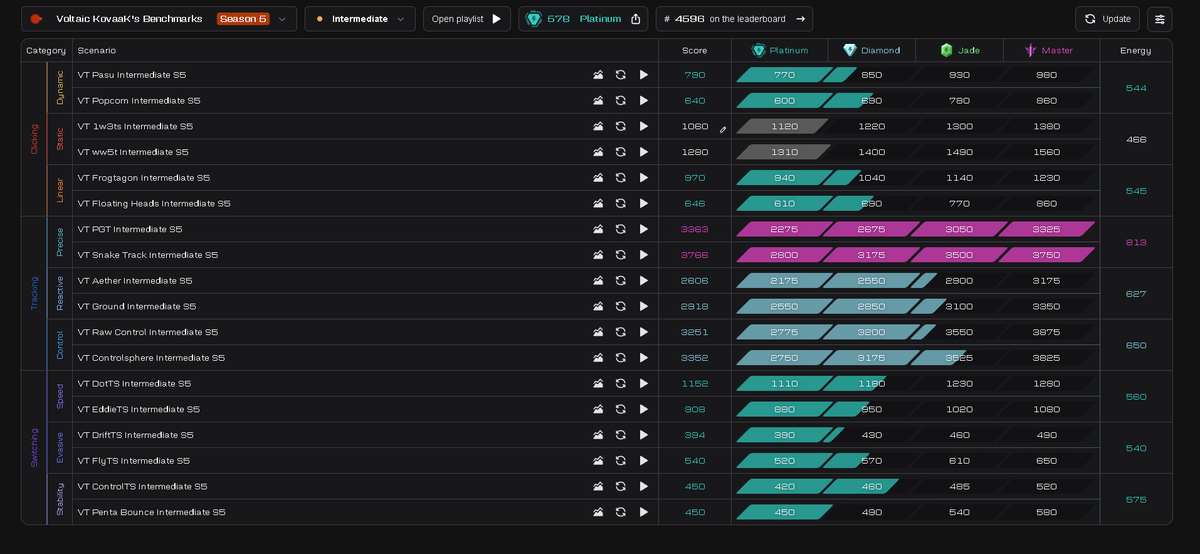
Task: Open the #4596 on the leaderboard link
Action: tap(734, 19)
